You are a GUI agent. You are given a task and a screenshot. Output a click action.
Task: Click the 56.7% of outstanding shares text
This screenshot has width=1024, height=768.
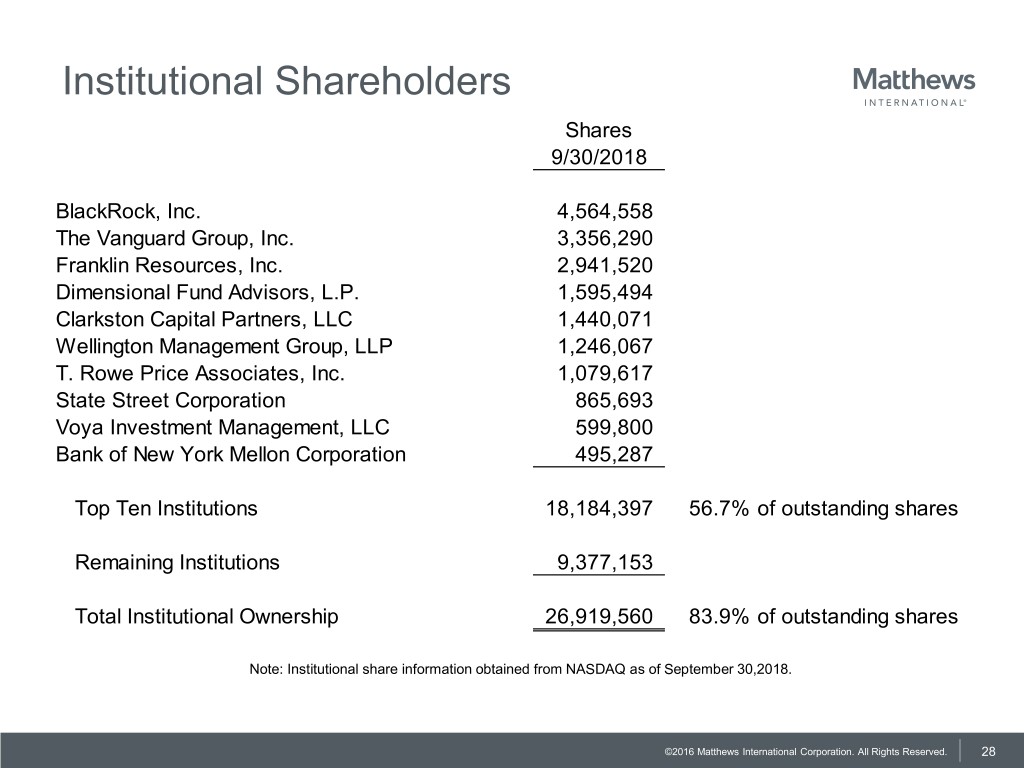coord(823,509)
